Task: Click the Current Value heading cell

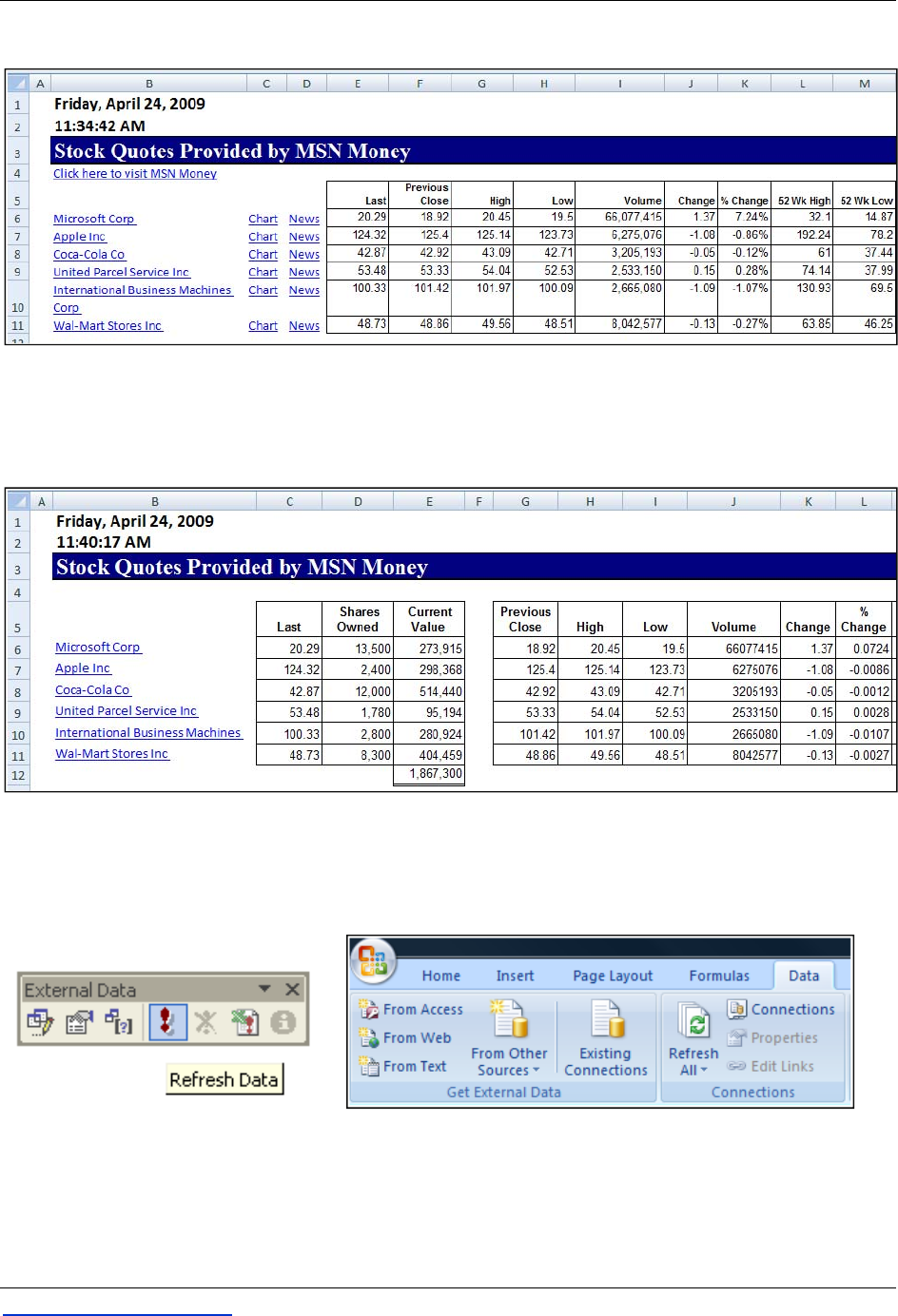Action: pyautogui.click(x=429, y=619)
